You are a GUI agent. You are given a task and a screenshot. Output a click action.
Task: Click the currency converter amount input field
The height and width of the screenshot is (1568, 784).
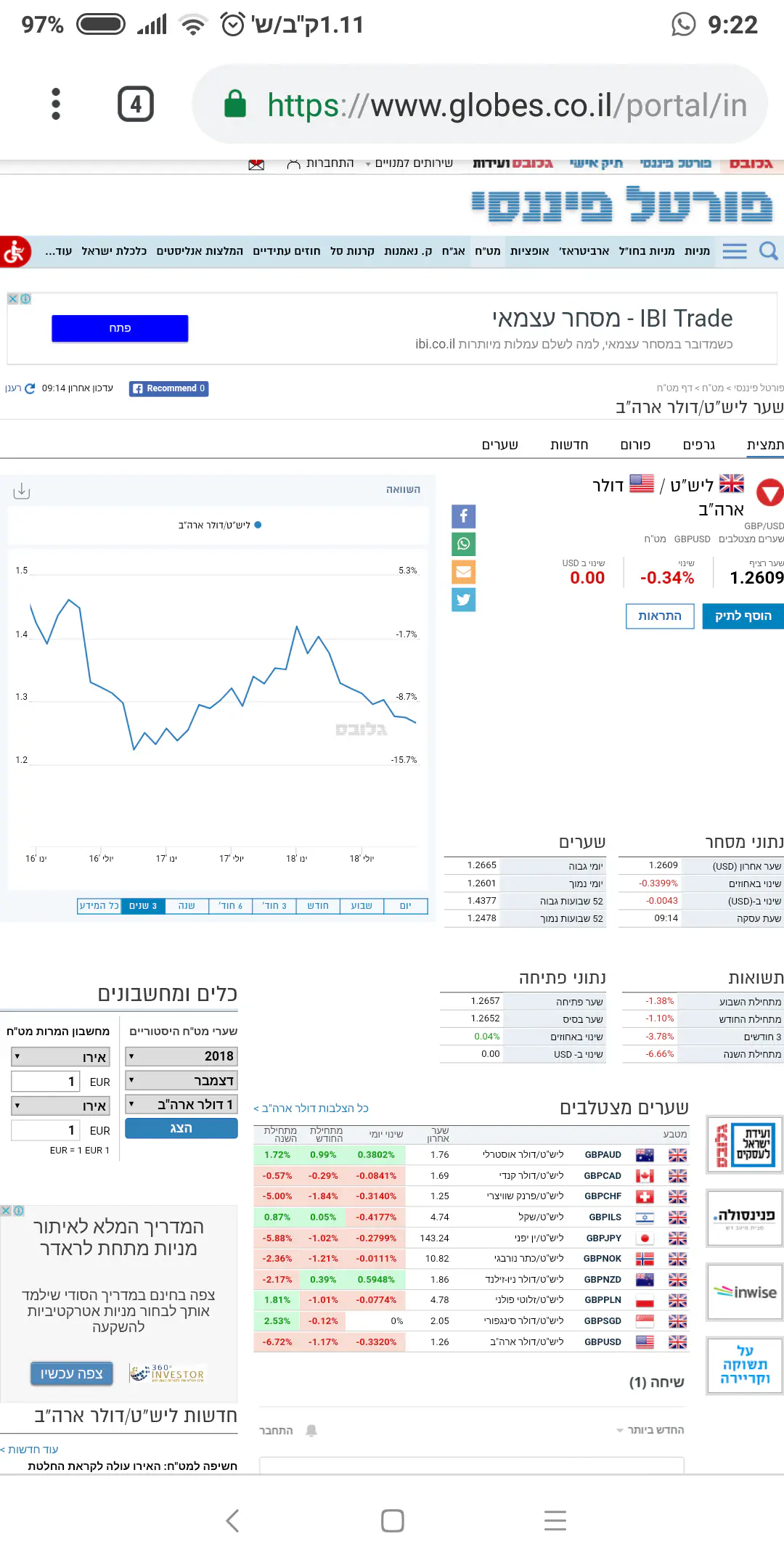click(46, 1082)
